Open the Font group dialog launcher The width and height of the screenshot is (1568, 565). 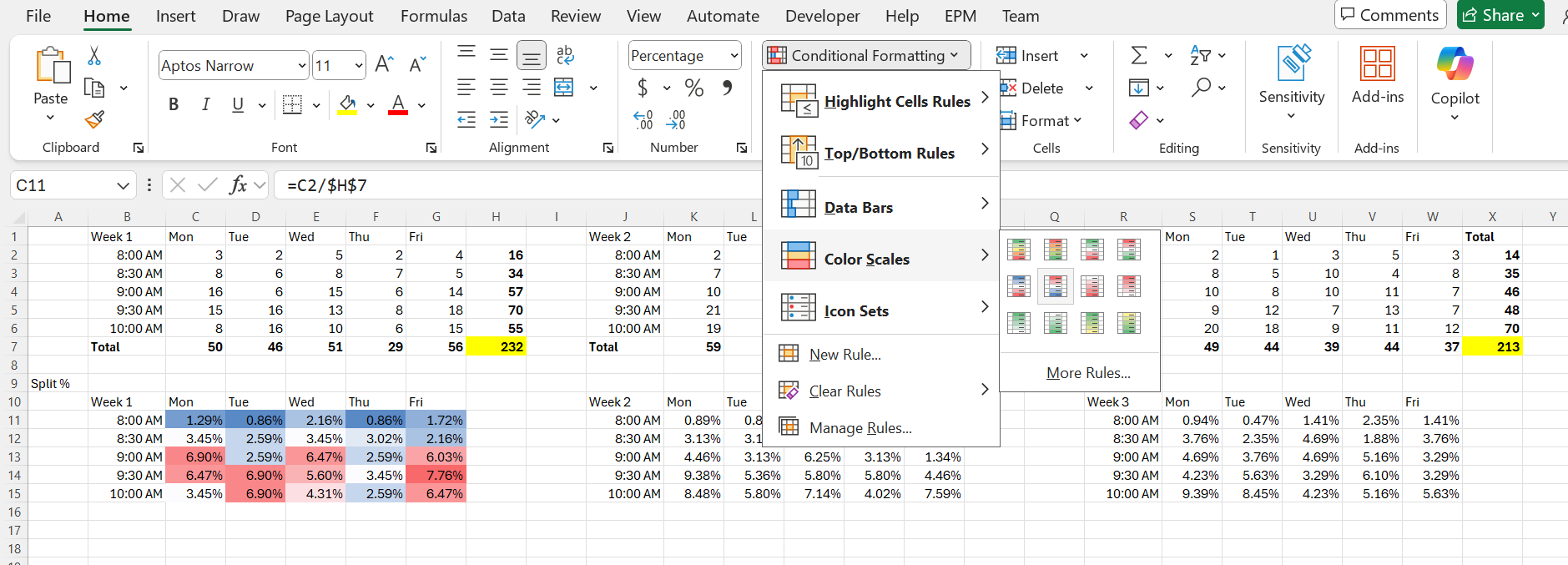click(431, 148)
